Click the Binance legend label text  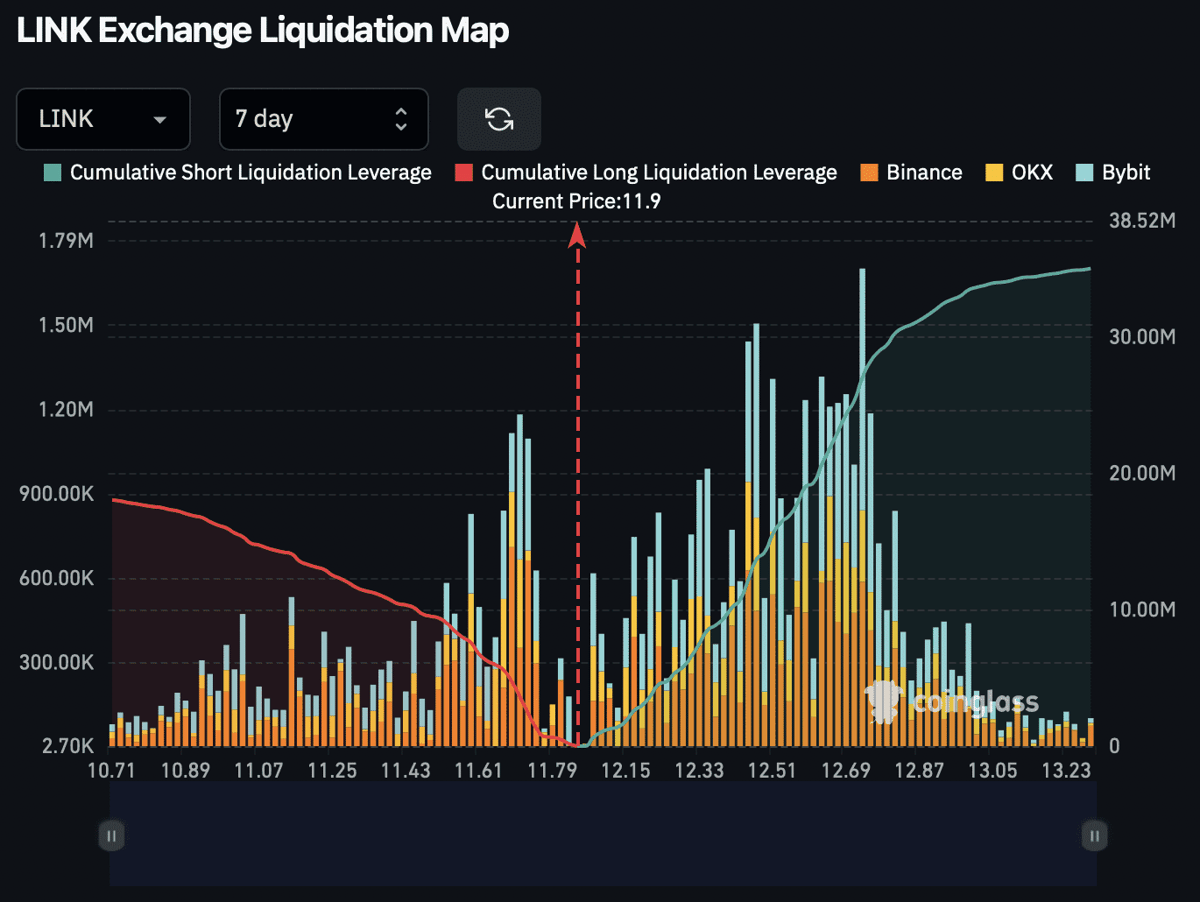(x=924, y=172)
